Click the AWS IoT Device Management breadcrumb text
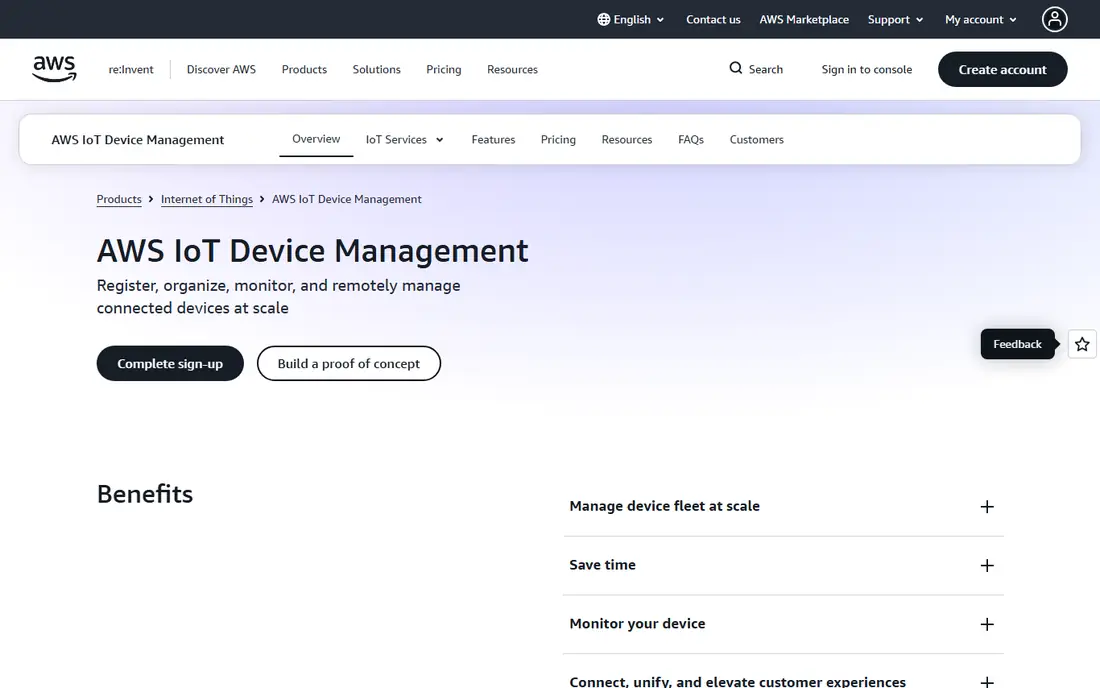The height and width of the screenshot is (688, 1100). [347, 199]
